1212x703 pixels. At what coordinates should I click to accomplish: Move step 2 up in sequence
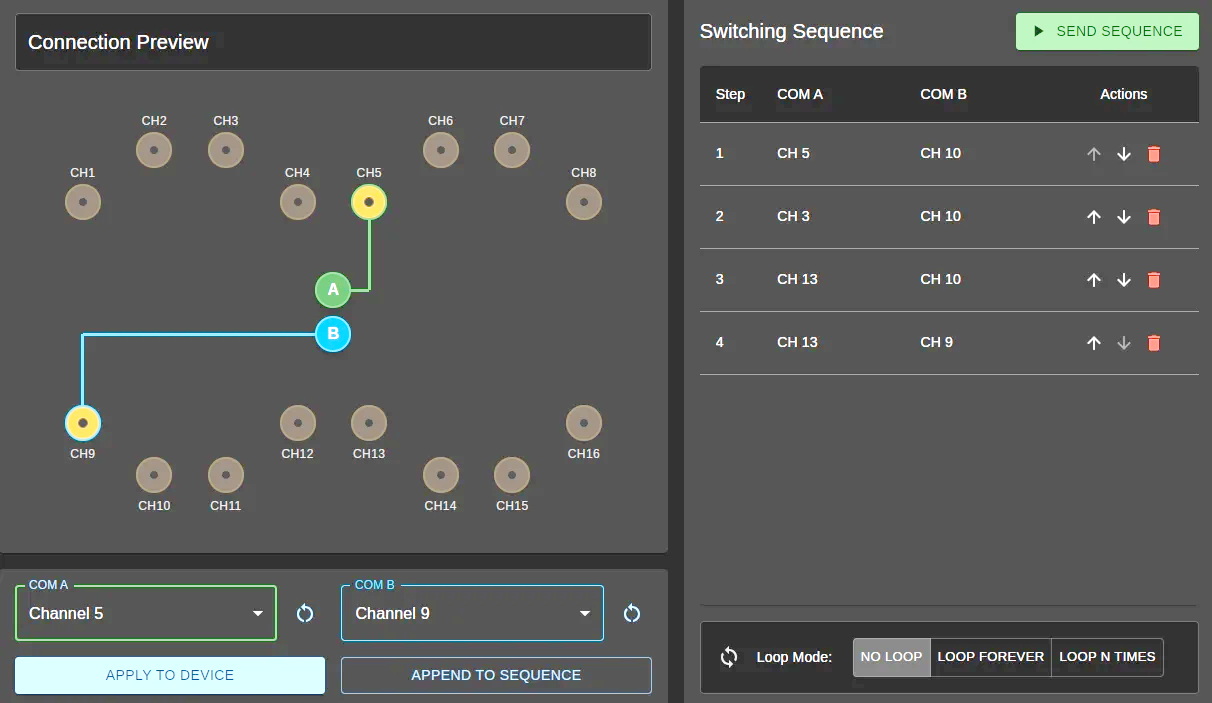1094,217
